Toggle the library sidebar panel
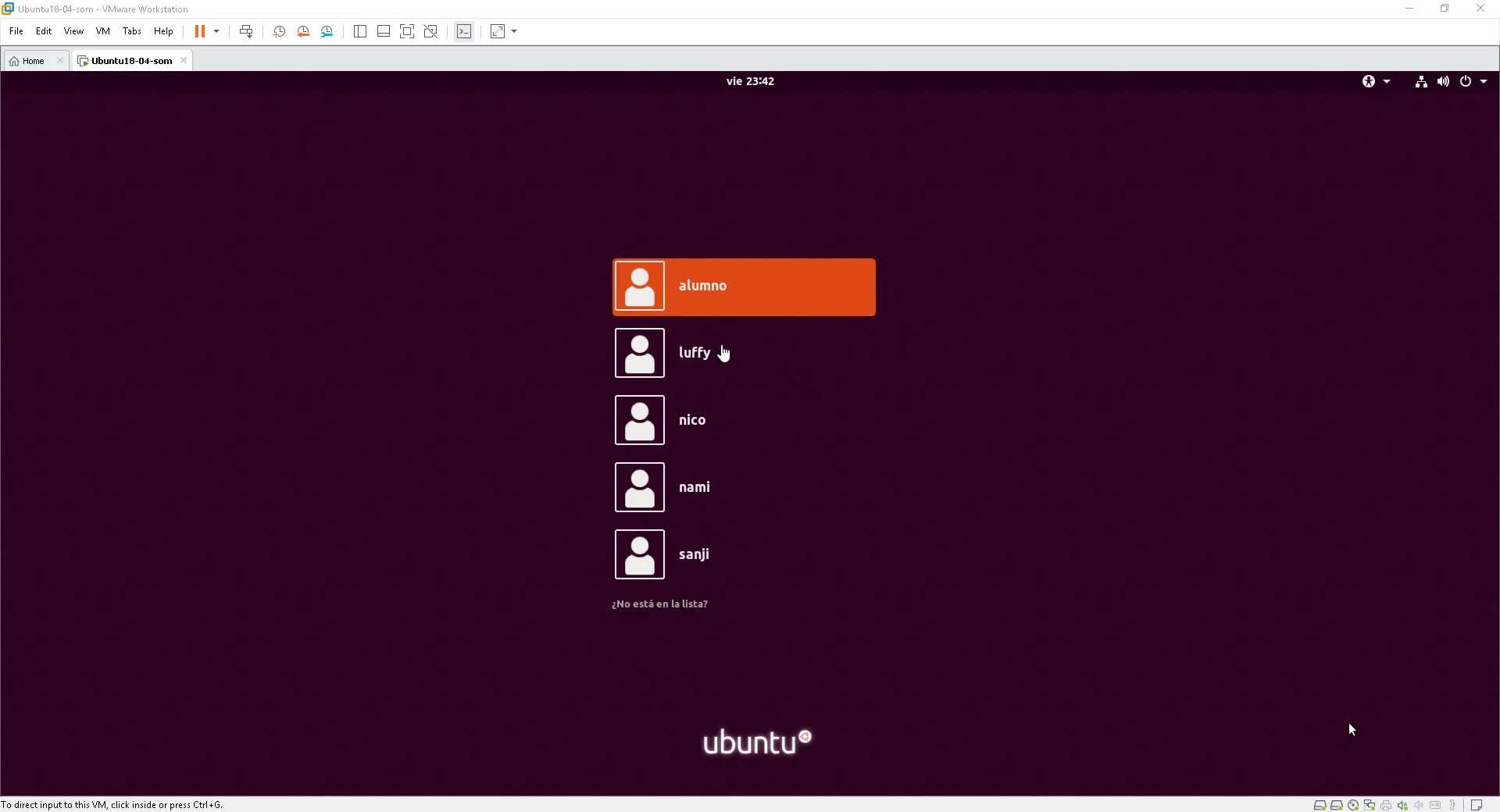 (x=360, y=31)
